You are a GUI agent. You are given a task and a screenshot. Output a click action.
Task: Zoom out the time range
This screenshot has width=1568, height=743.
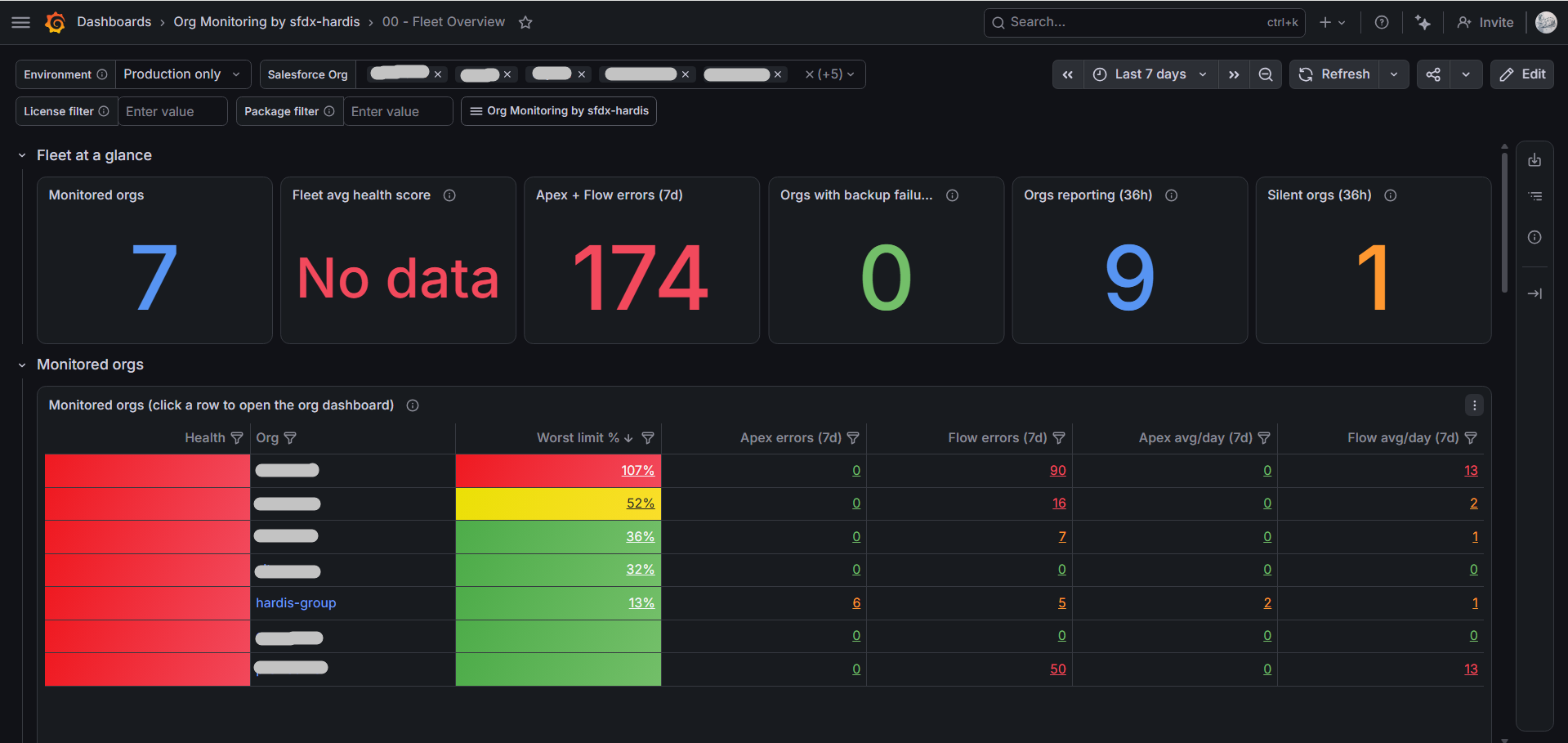(x=1266, y=74)
